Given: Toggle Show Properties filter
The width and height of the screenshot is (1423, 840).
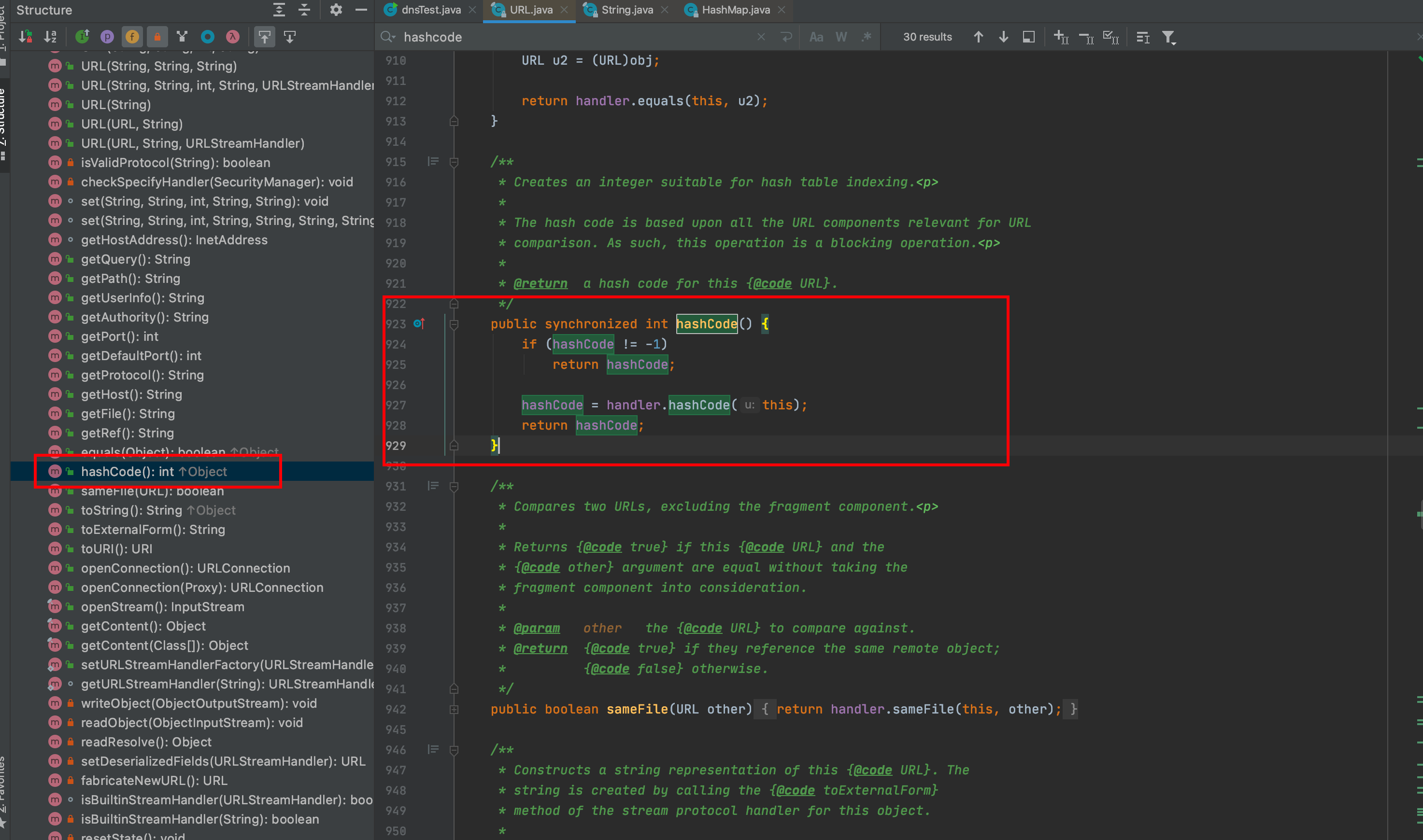Looking at the screenshot, I should pos(107,37).
